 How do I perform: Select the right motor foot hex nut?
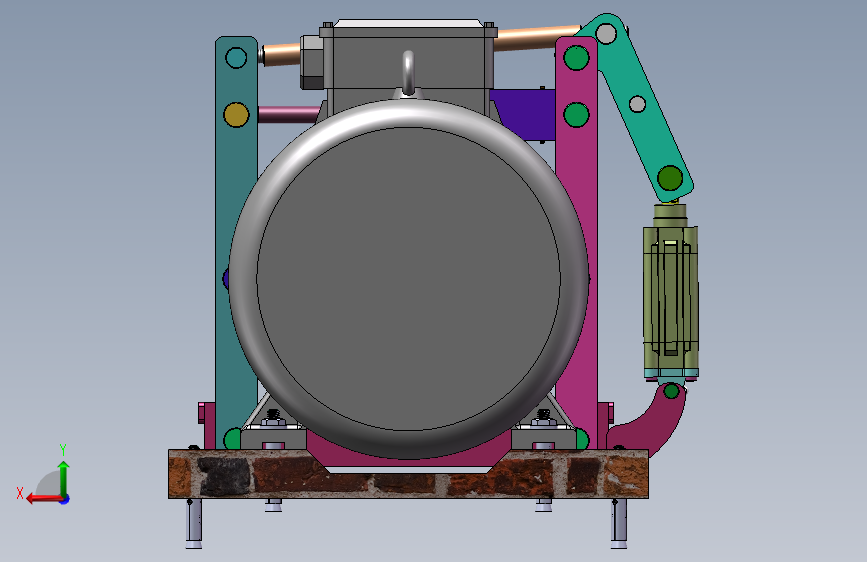[544, 422]
